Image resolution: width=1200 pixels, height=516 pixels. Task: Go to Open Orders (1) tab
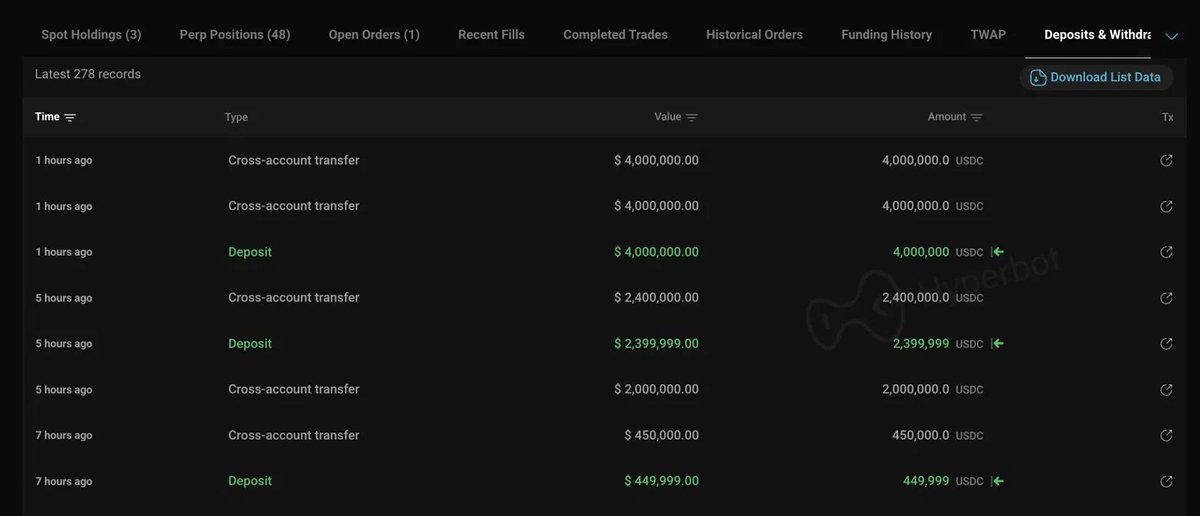[x=374, y=34]
